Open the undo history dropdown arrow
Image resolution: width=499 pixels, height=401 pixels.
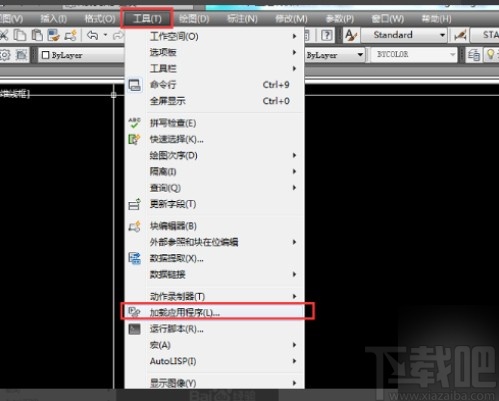coord(105,35)
